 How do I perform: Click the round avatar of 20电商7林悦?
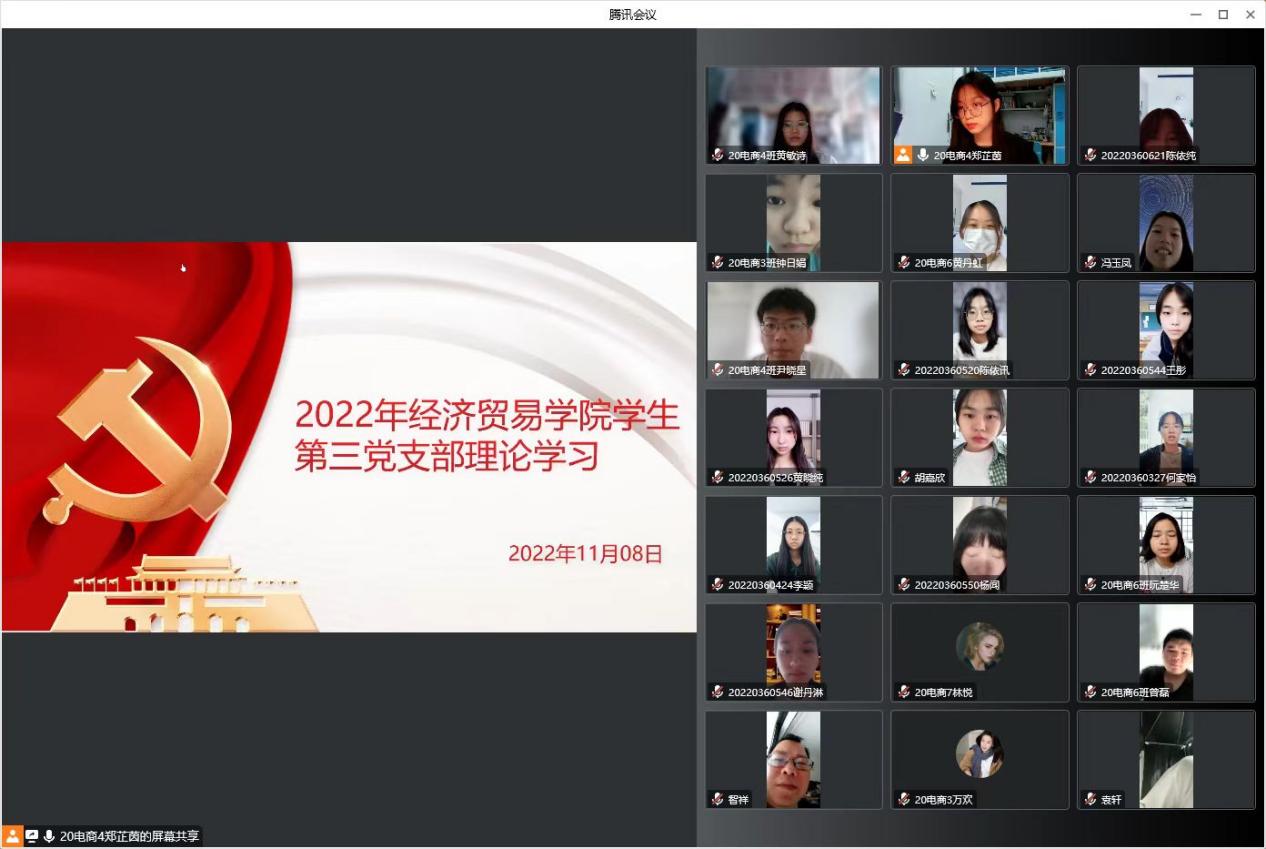[979, 646]
